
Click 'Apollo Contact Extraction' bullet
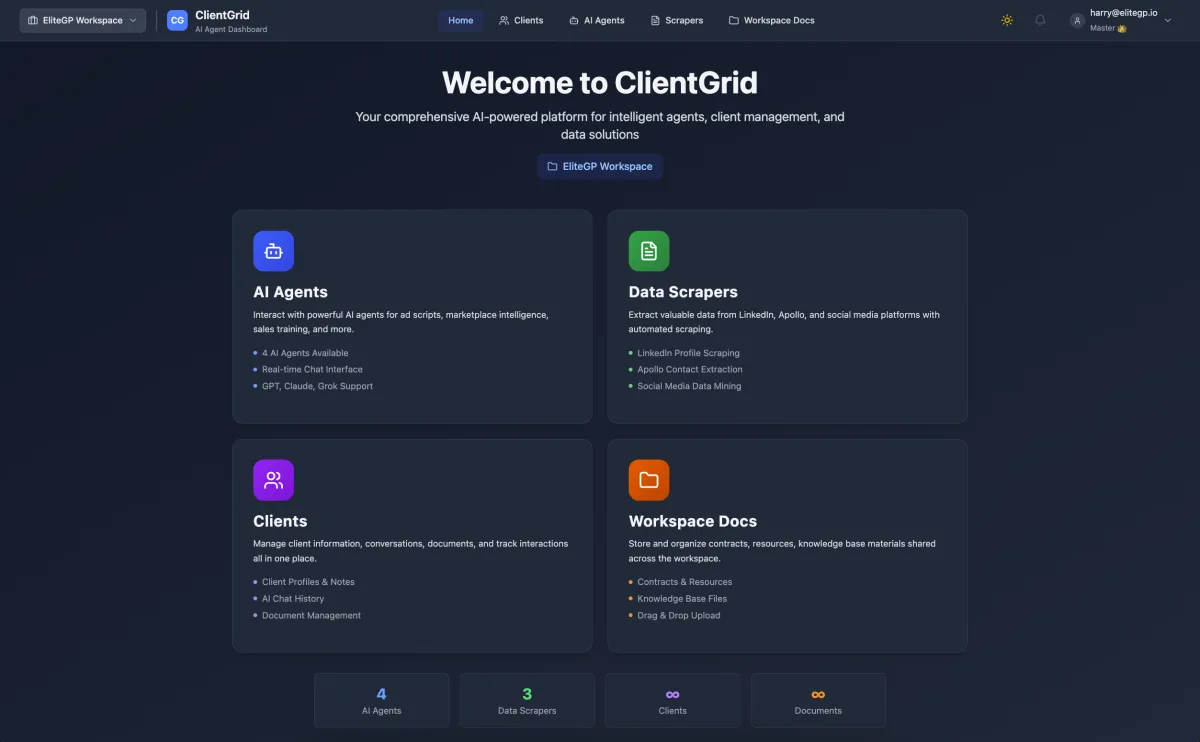click(x=690, y=369)
